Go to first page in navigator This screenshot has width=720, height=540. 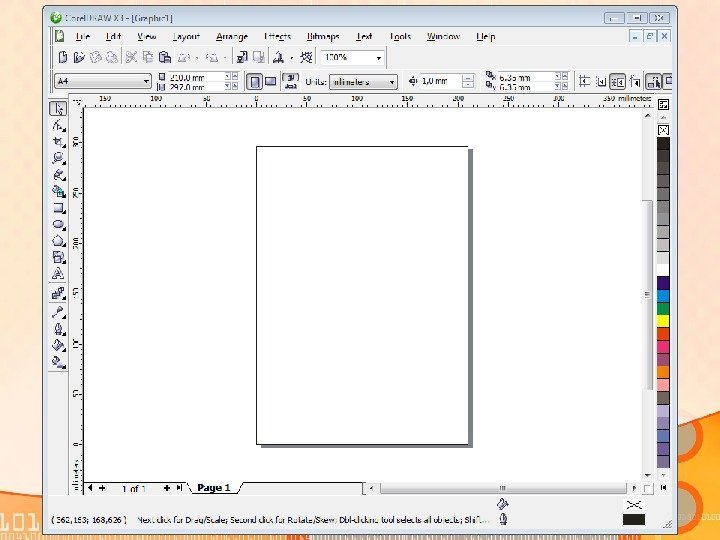click(90, 488)
